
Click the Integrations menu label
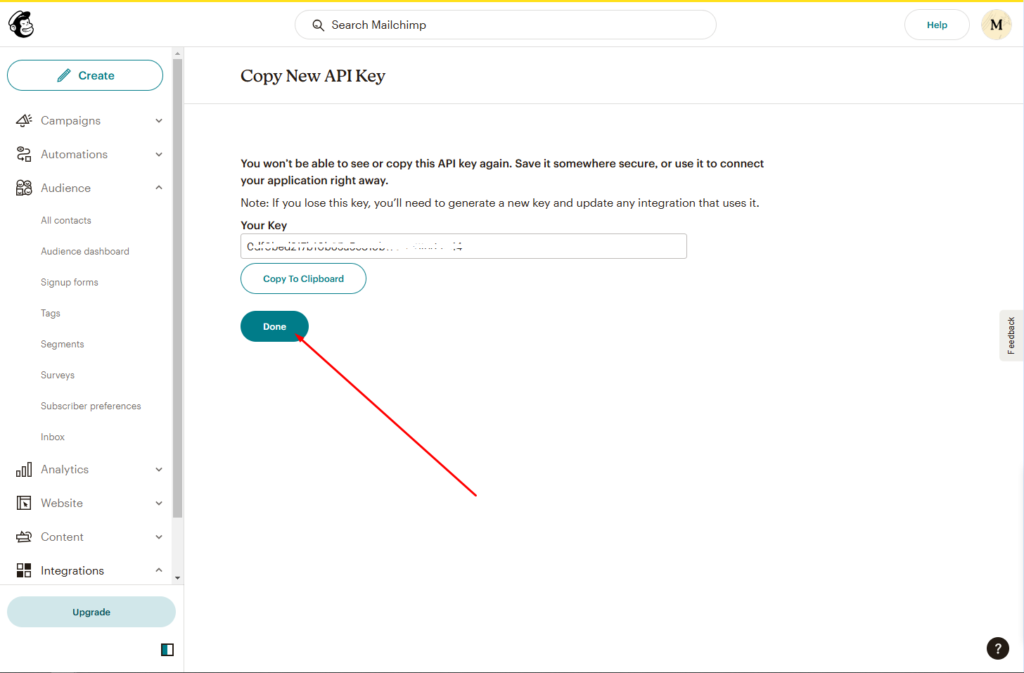click(x=72, y=571)
